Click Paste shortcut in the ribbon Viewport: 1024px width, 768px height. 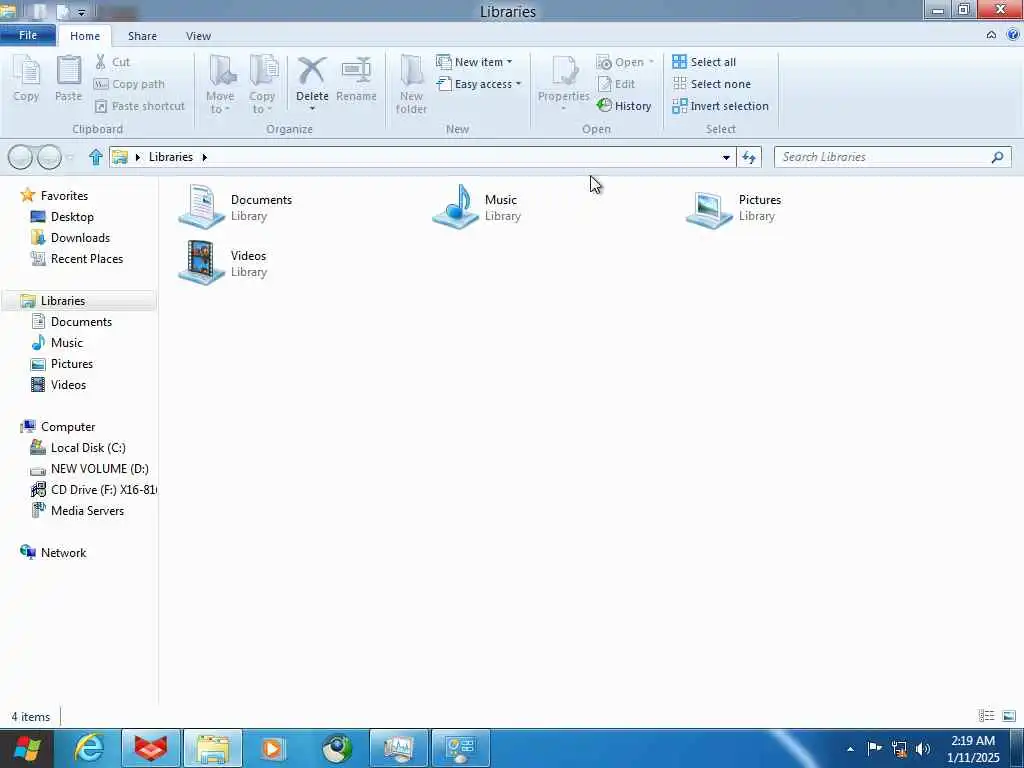(140, 106)
